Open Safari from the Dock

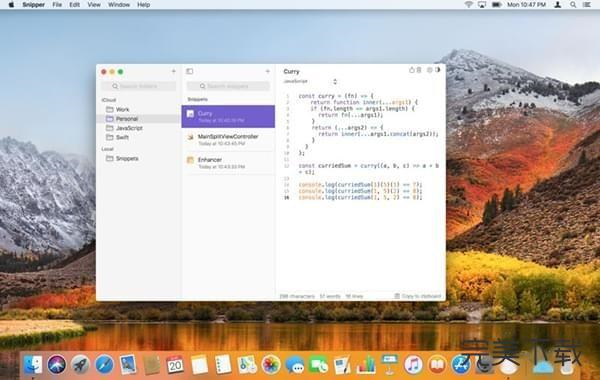104,364
